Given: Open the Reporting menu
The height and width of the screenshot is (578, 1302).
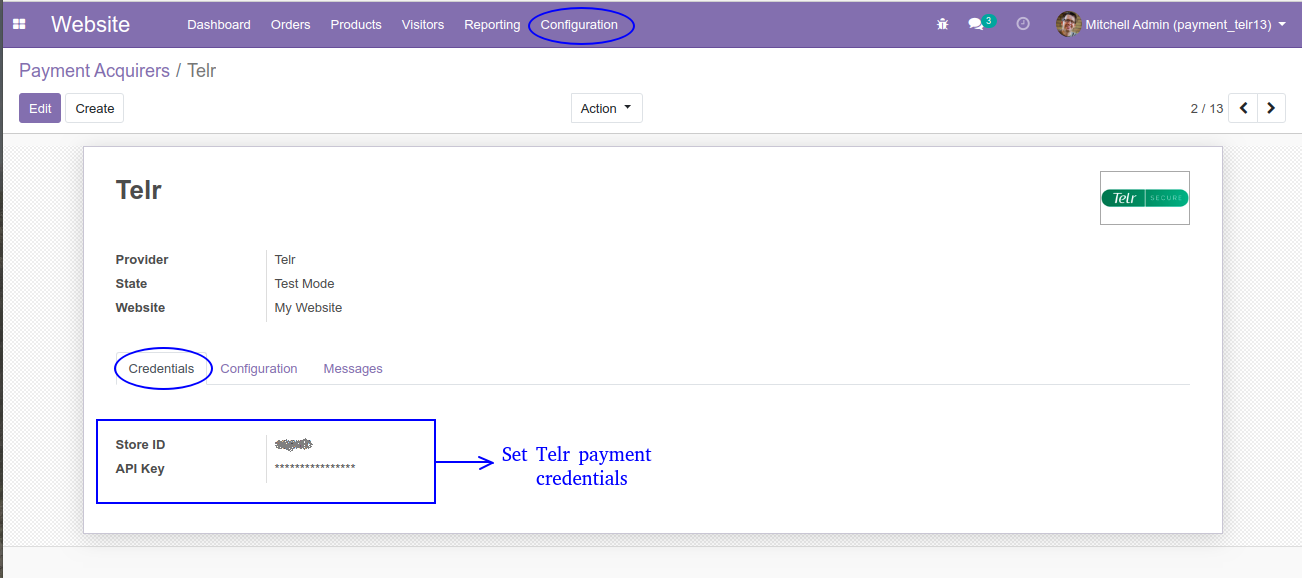Looking at the screenshot, I should click(x=492, y=24).
